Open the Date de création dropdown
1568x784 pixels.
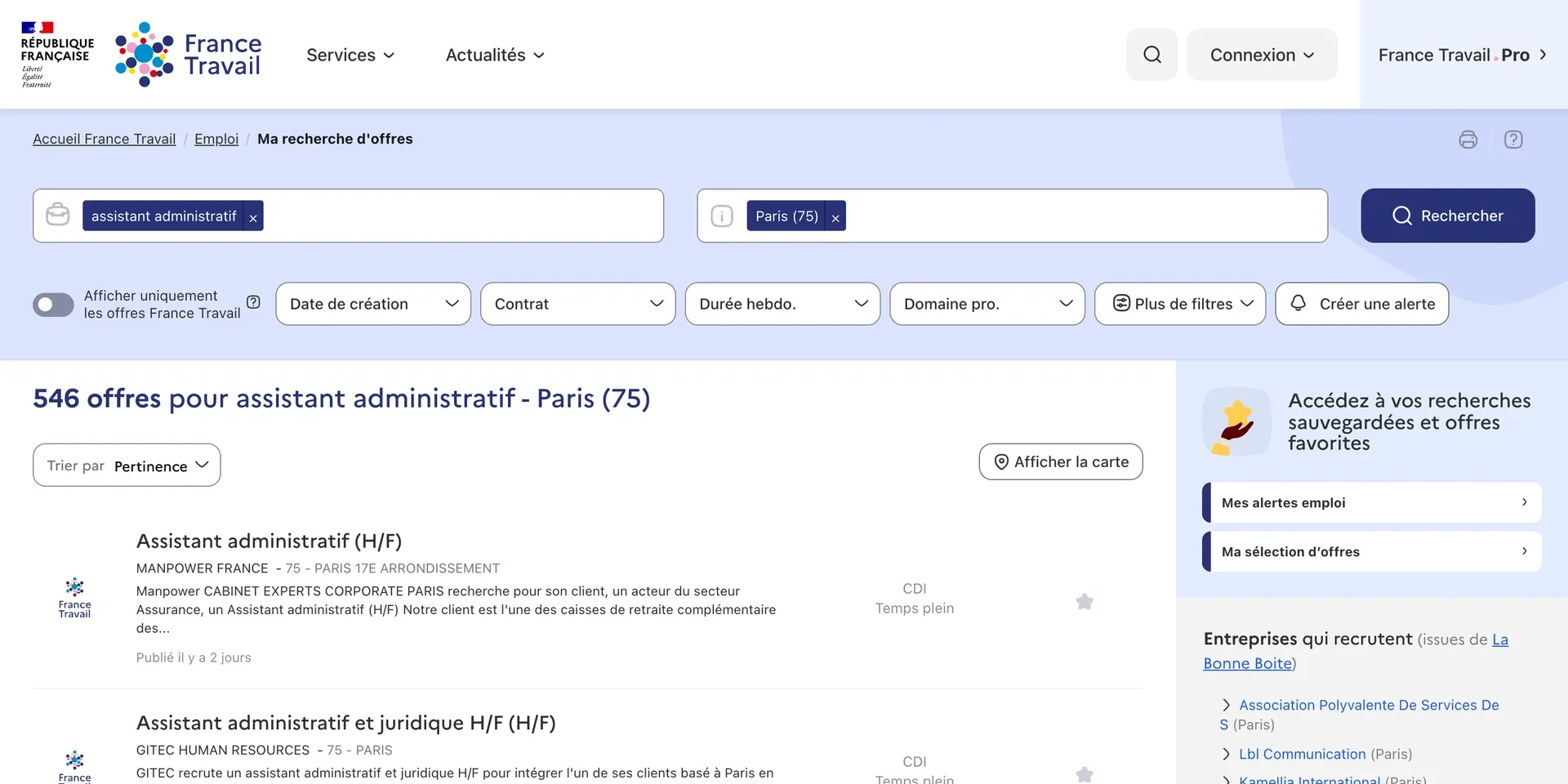pos(373,304)
